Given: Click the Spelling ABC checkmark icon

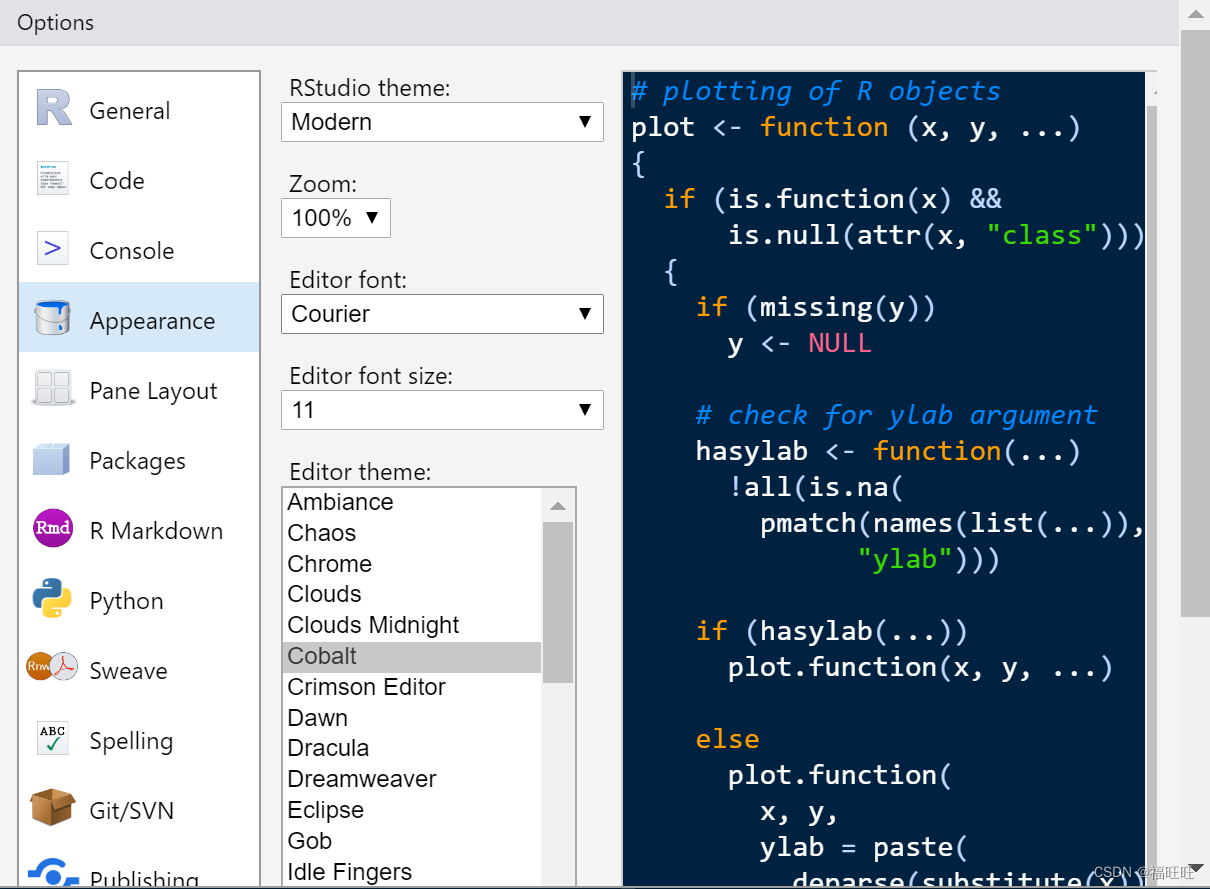Looking at the screenshot, I should click(52, 739).
